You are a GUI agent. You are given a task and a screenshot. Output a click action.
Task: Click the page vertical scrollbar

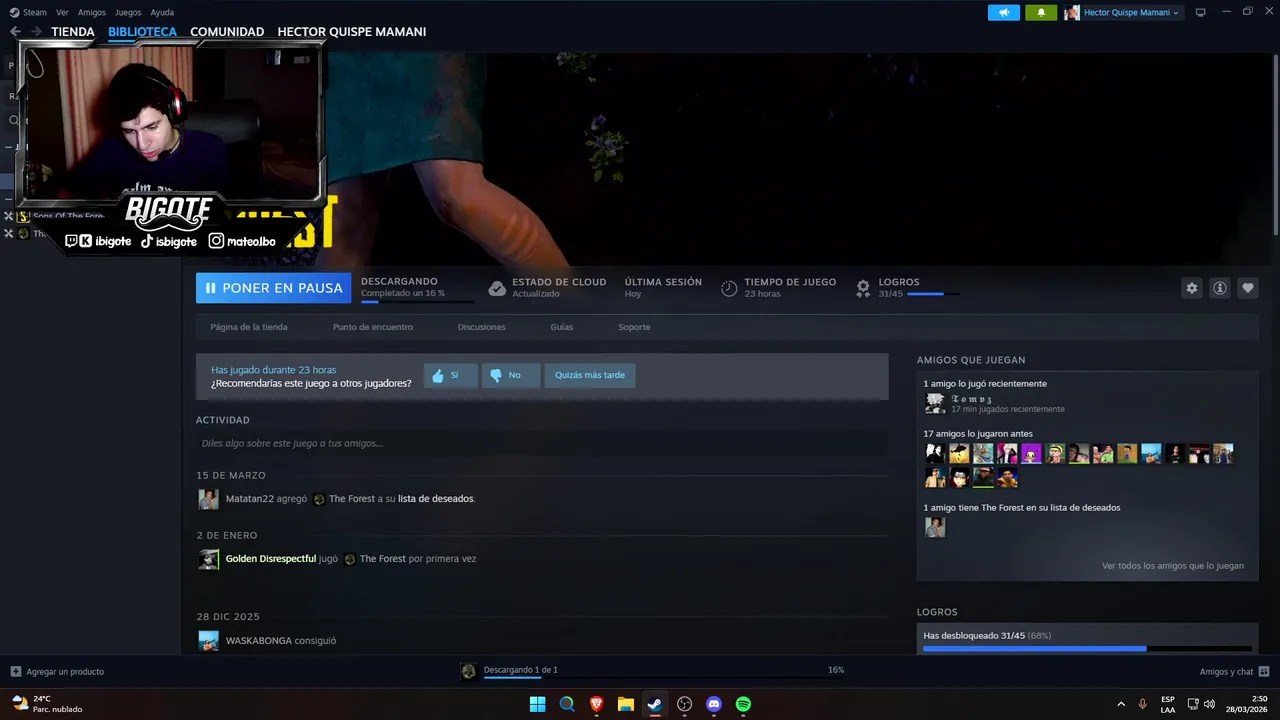click(x=1275, y=145)
